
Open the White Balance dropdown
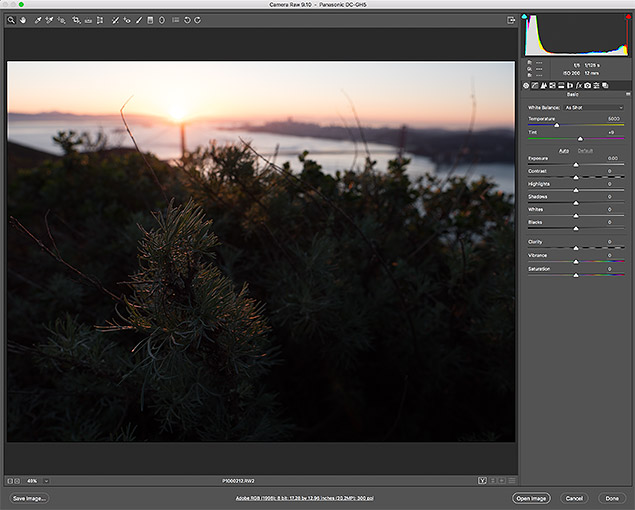tap(593, 107)
